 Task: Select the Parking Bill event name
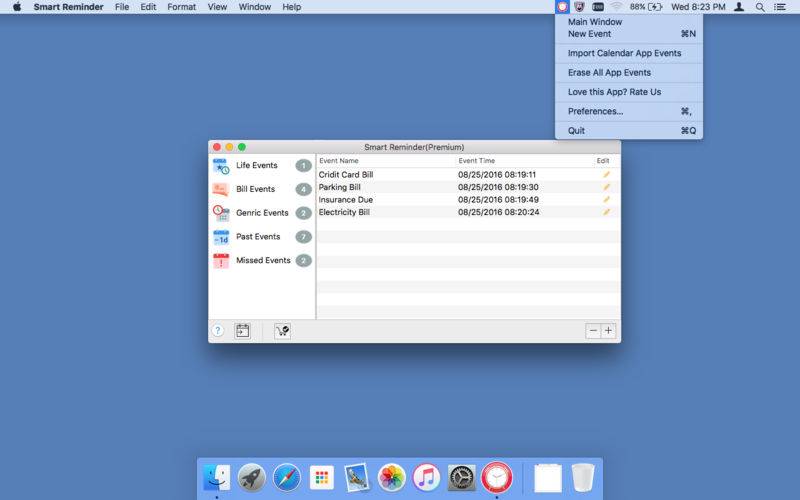point(339,187)
